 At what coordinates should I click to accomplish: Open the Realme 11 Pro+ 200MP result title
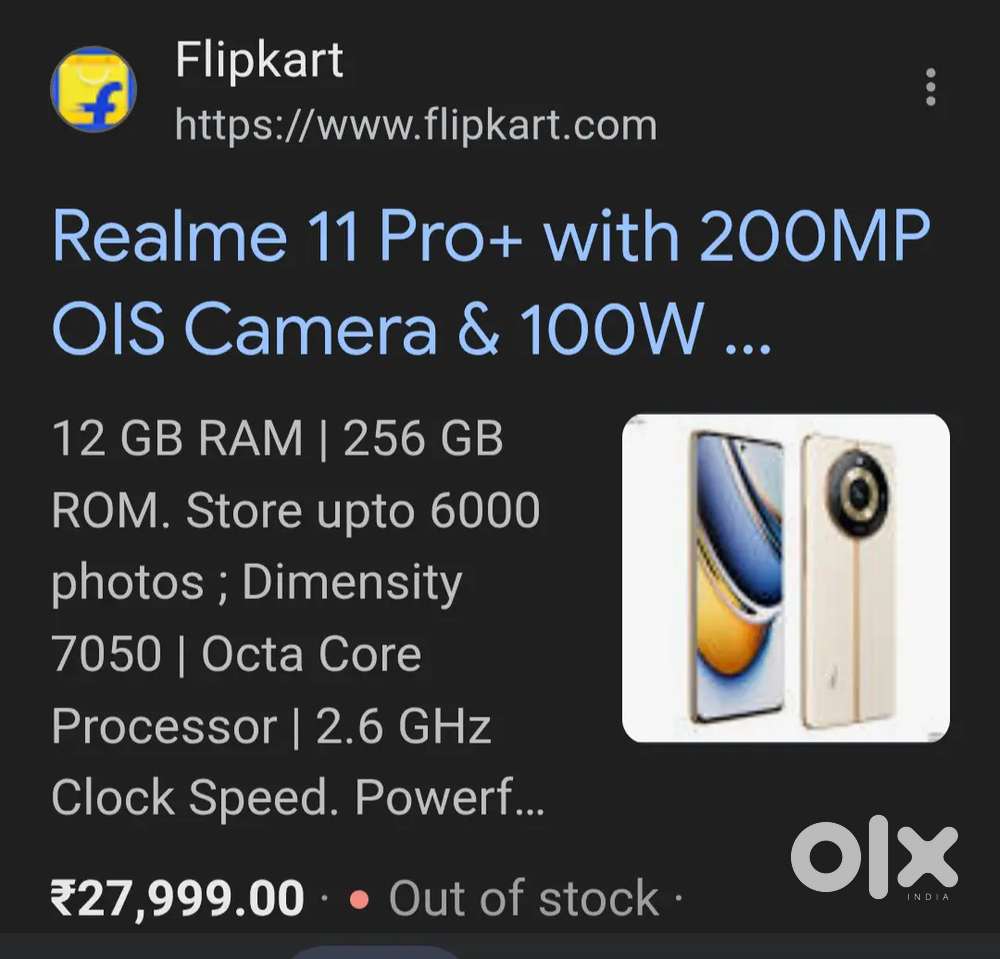click(491, 282)
